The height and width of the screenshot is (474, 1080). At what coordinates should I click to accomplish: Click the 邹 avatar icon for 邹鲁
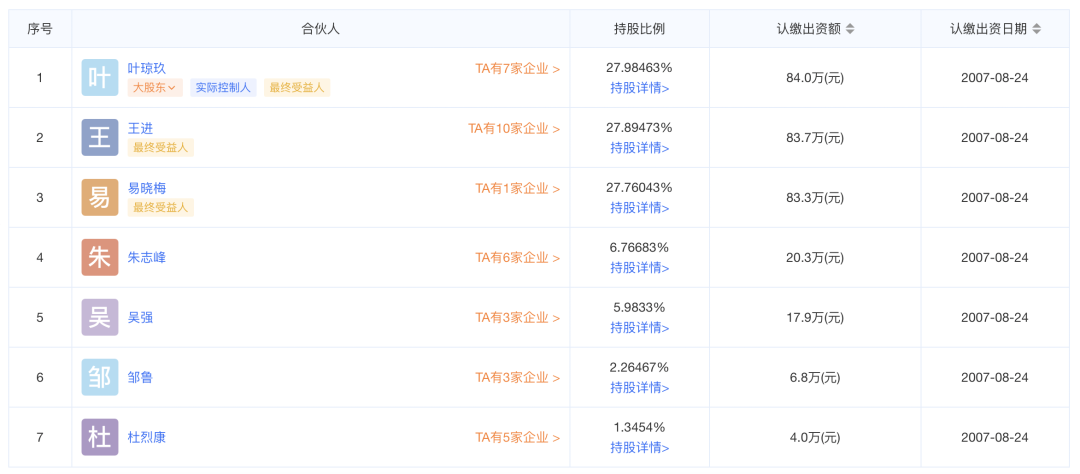(x=100, y=378)
